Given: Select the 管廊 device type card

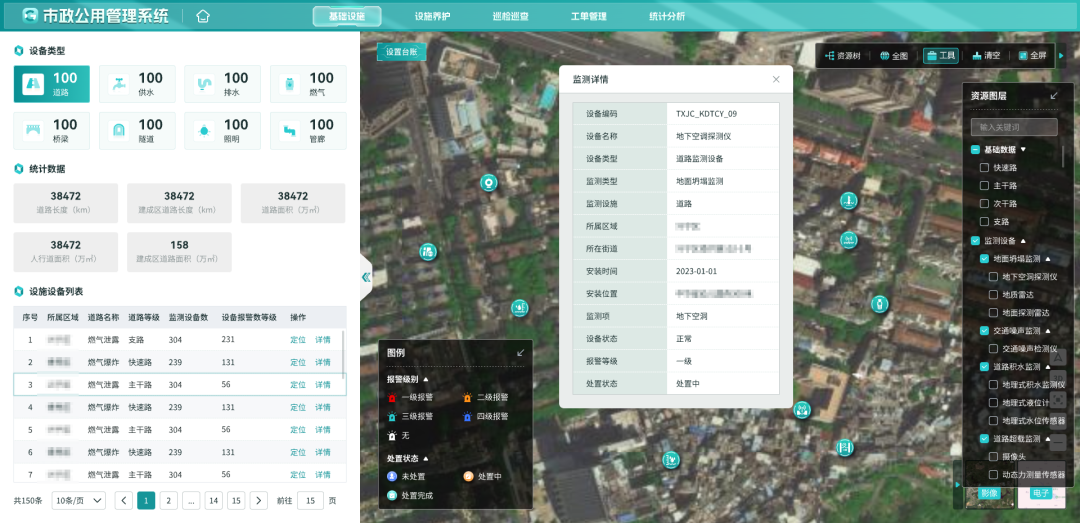Looking at the screenshot, I should coord(308,131).
